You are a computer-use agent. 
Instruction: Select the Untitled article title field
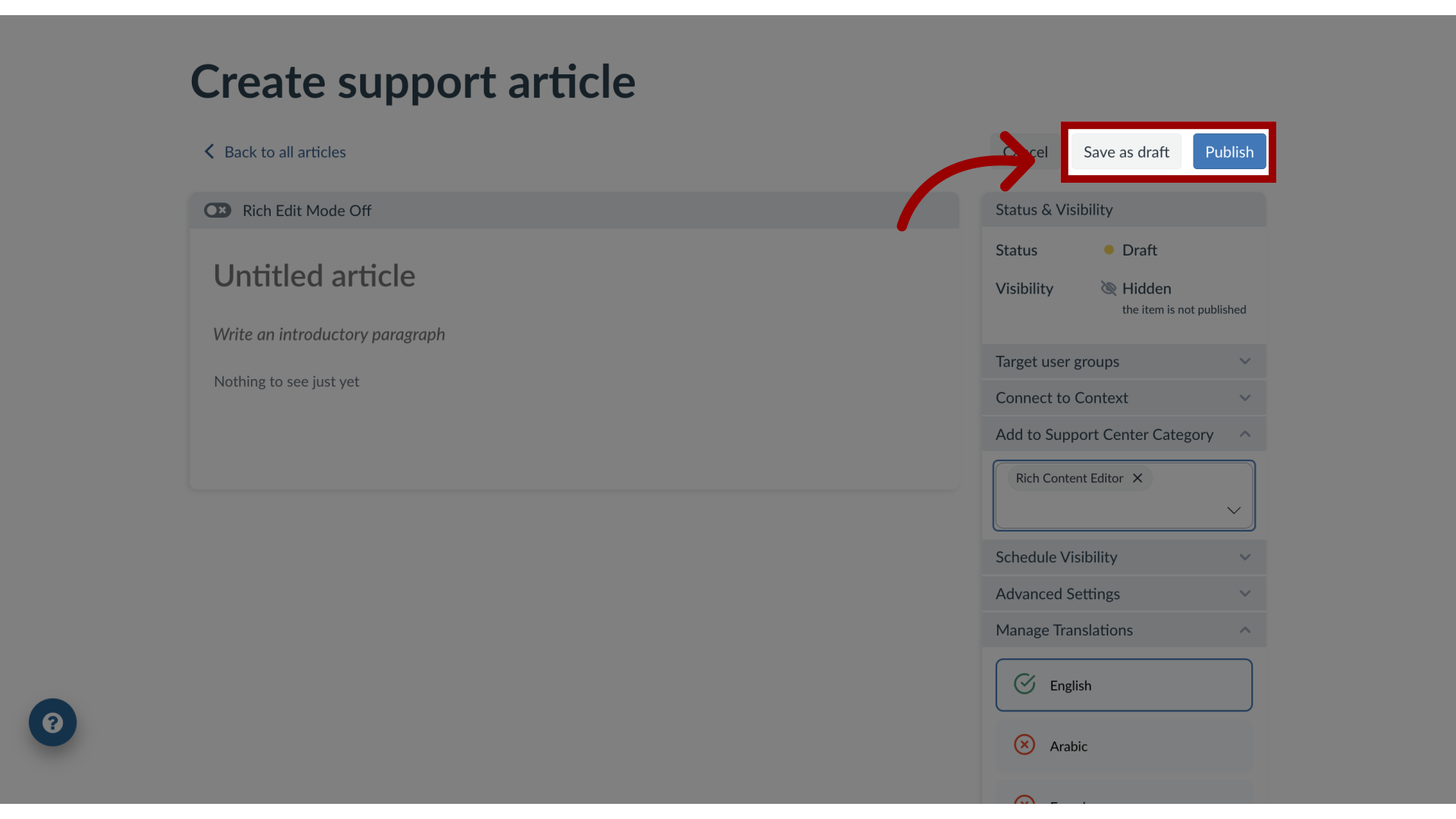(x=314, y=274)
